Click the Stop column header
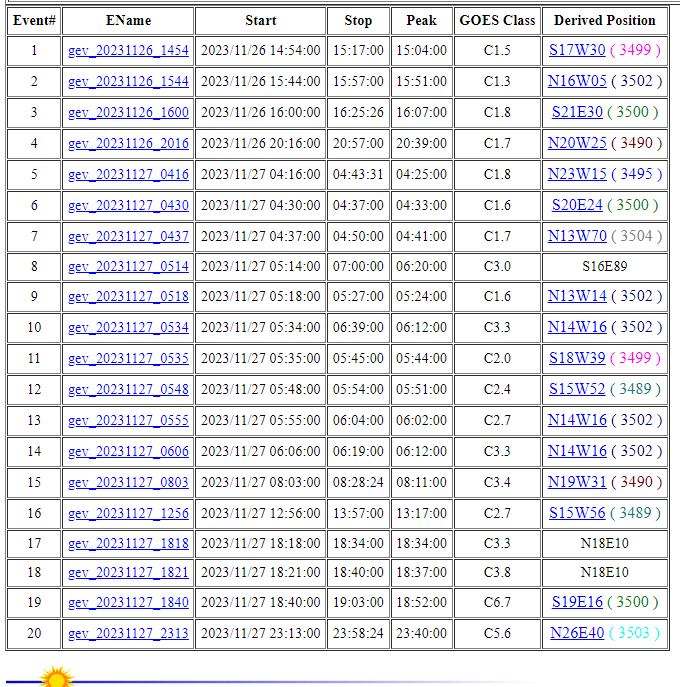Screen dimensions: 680x687 click(358, 21)
